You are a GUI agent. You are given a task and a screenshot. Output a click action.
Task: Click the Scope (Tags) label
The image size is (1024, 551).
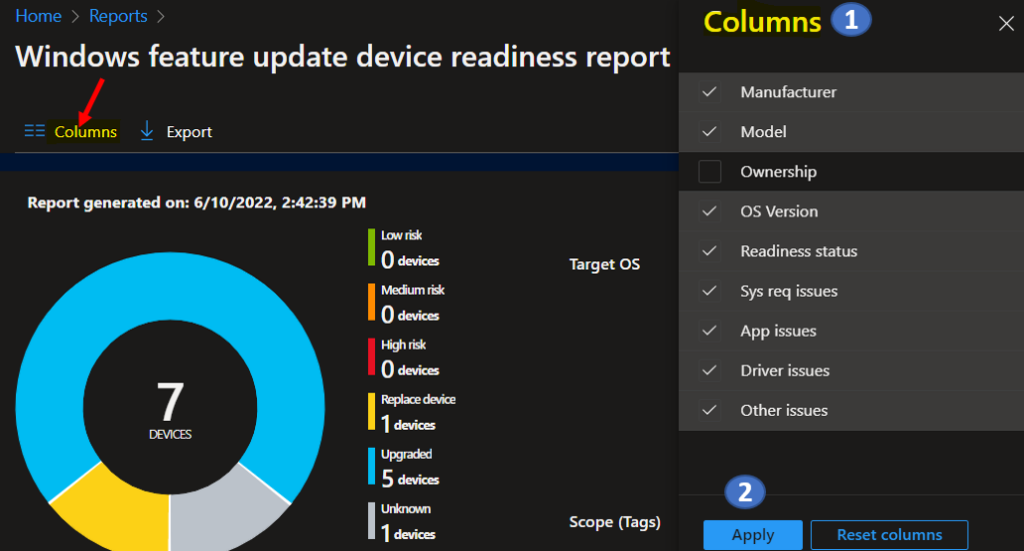615,522
